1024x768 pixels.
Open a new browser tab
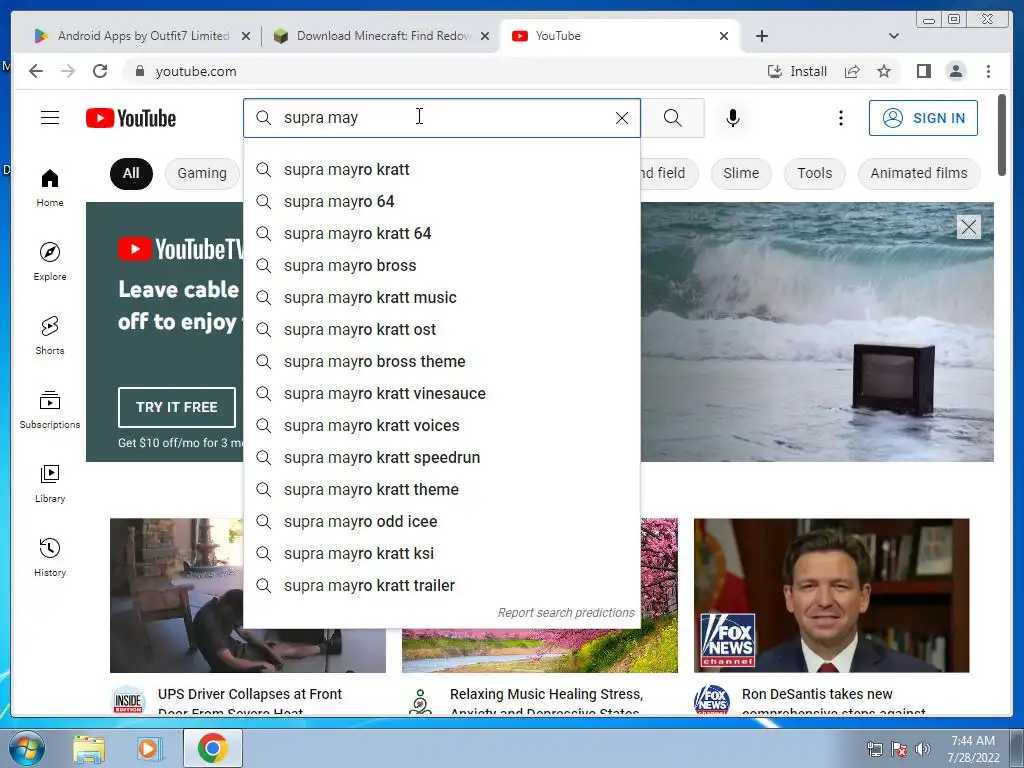(761, 36)
